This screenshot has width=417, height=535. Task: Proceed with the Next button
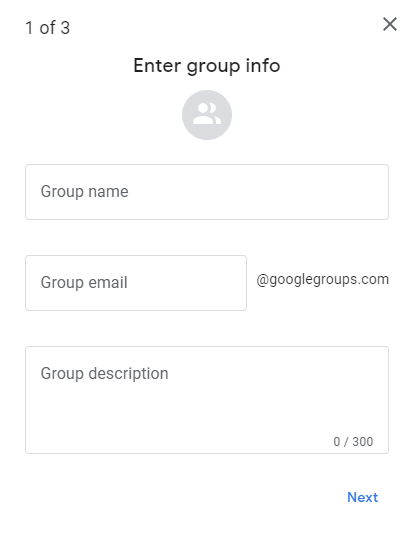click(x=362, y=497)
